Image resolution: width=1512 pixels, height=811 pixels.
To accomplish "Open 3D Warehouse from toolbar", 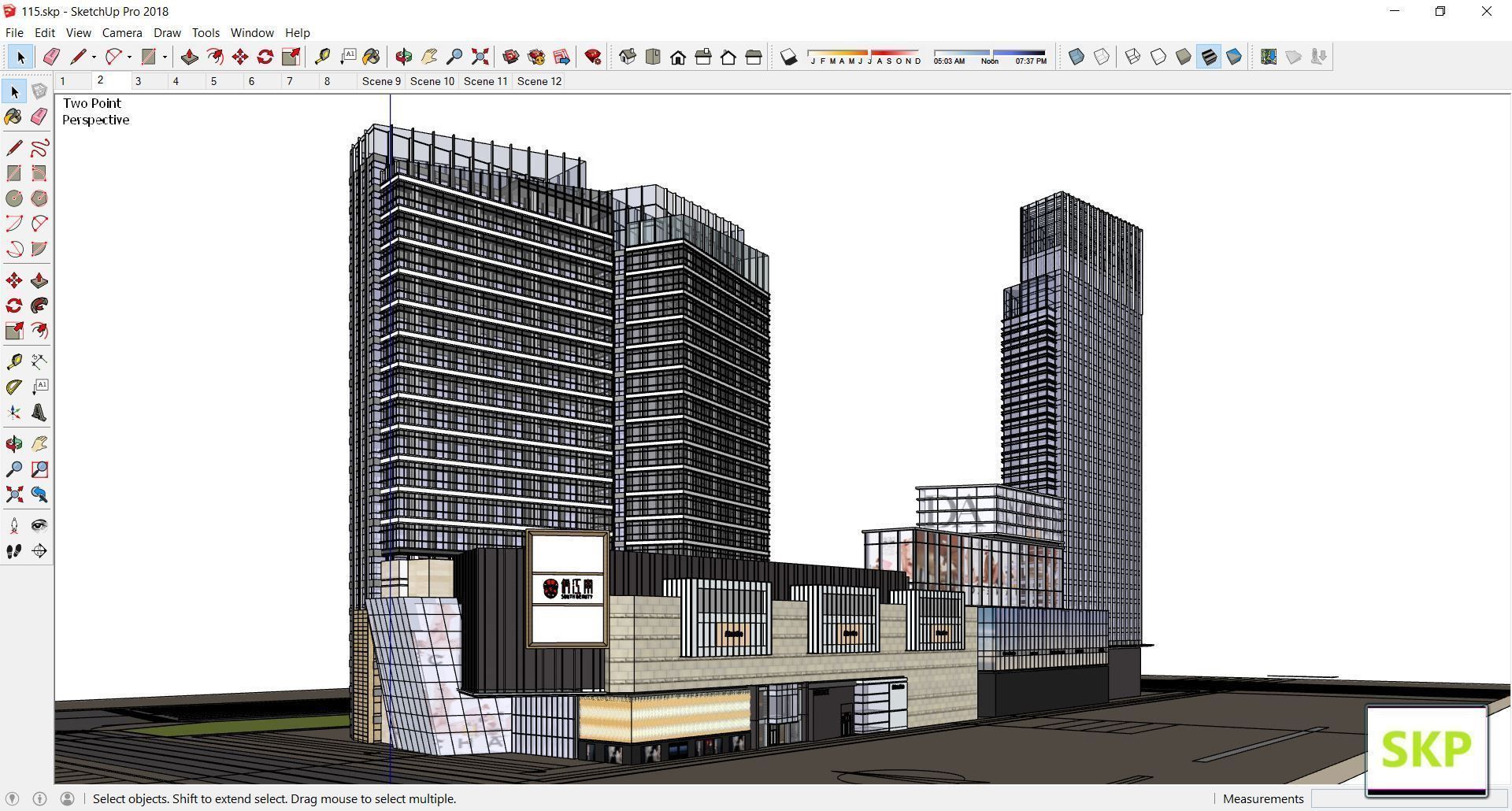I will 511,57.
